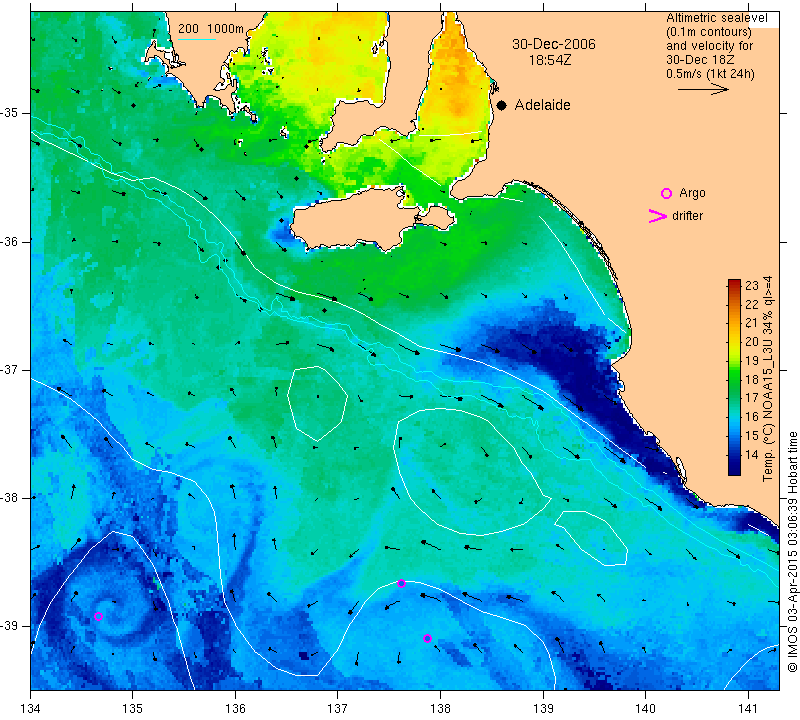
Task: Click the 141 longitude axis label
Action: [x=748, y=708]
